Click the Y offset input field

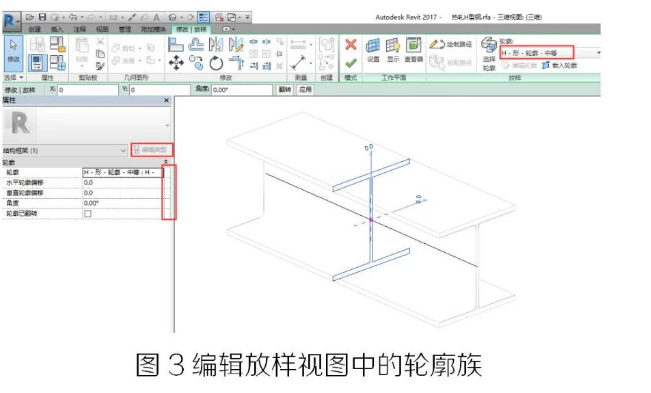click(x=159, y=90)
